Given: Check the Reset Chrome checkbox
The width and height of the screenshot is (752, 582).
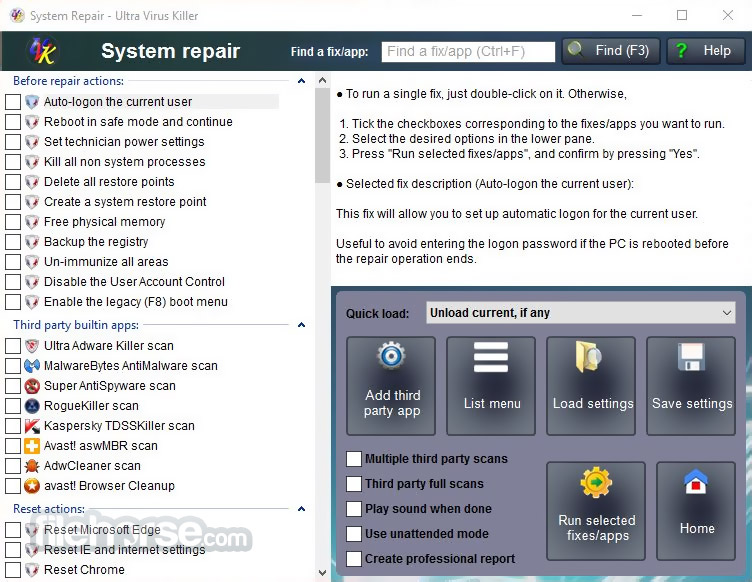Looking at the screenshot, I should tap(13, 570).
